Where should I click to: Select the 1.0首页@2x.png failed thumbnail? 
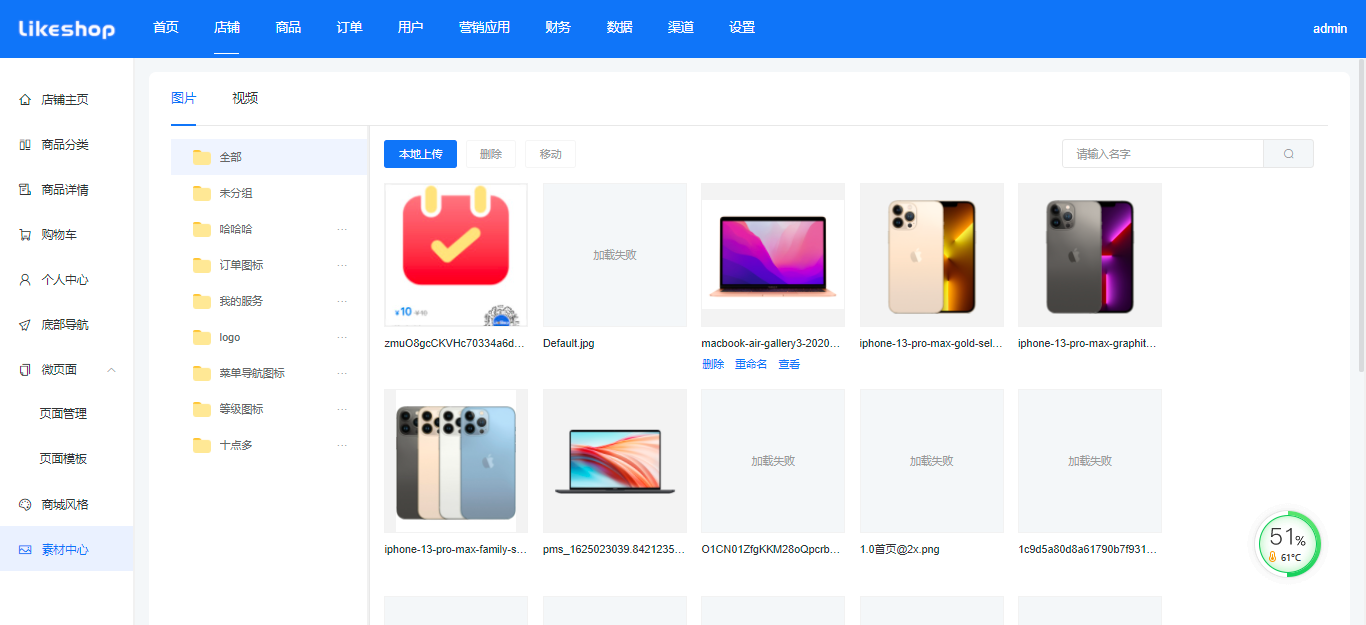tap(932, 461)
